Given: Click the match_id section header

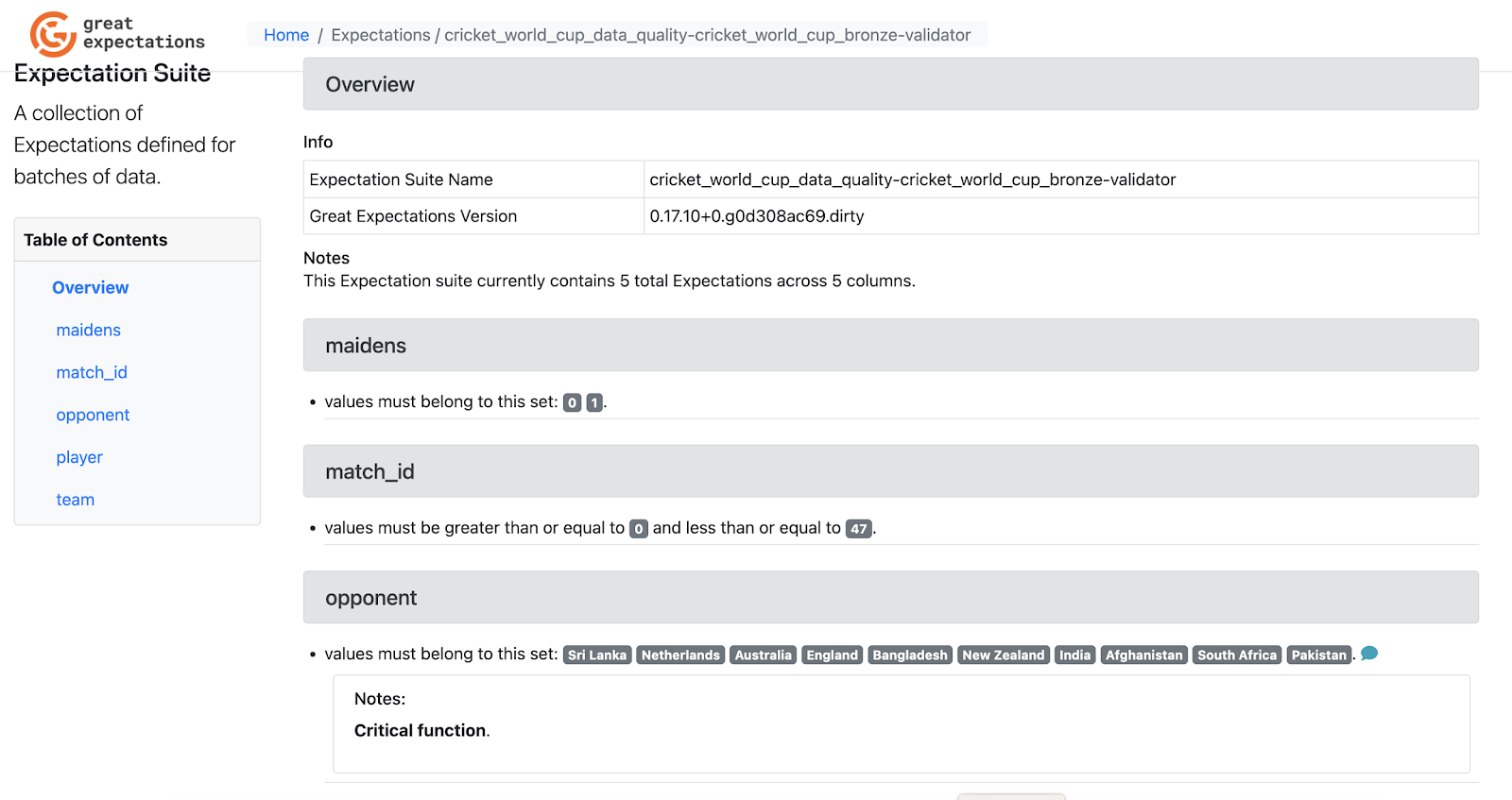Looking at the screenshot, I should 890,471.
